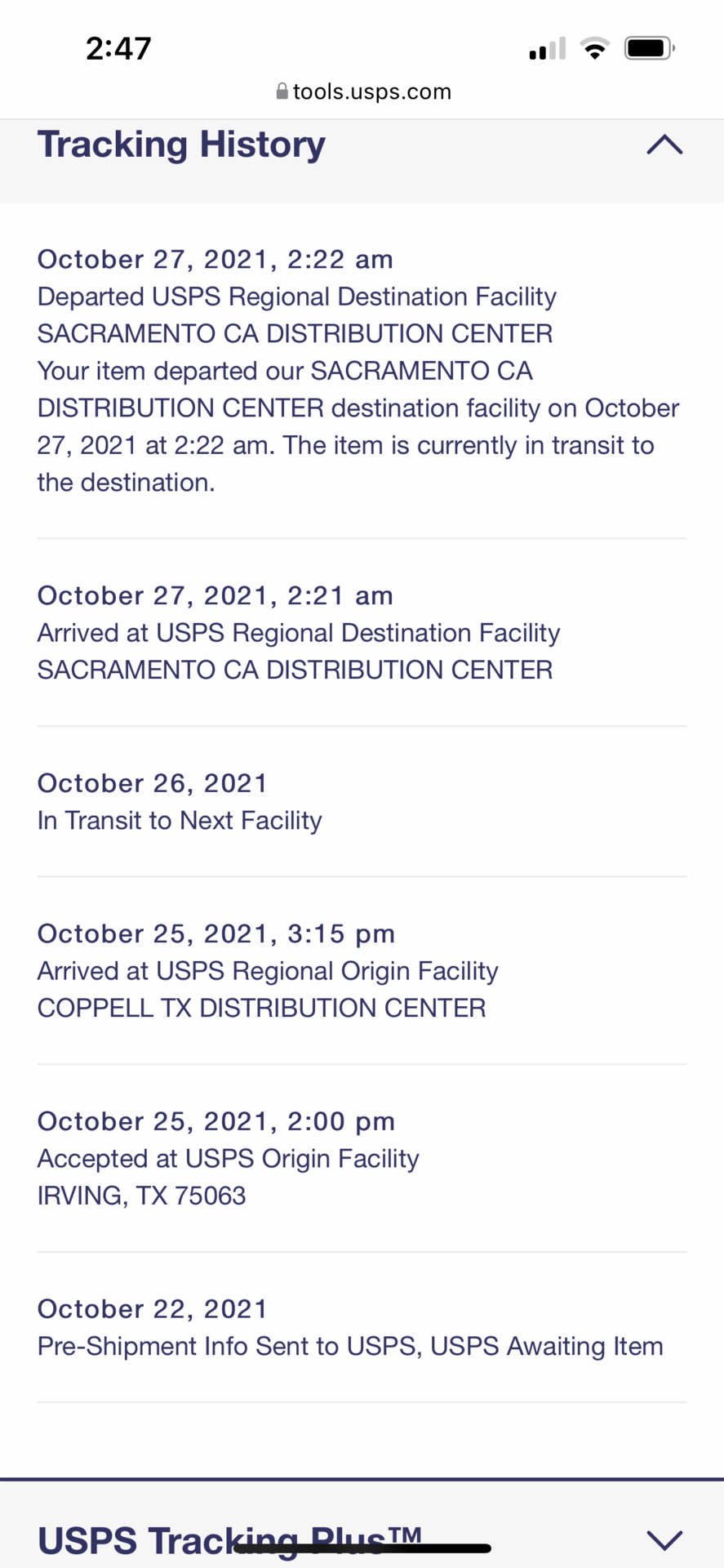The height and width of the screenshot is (1568, 724).
Task: Select the October 27, 2021, 2:21 am entry
Action: (362, 633)
